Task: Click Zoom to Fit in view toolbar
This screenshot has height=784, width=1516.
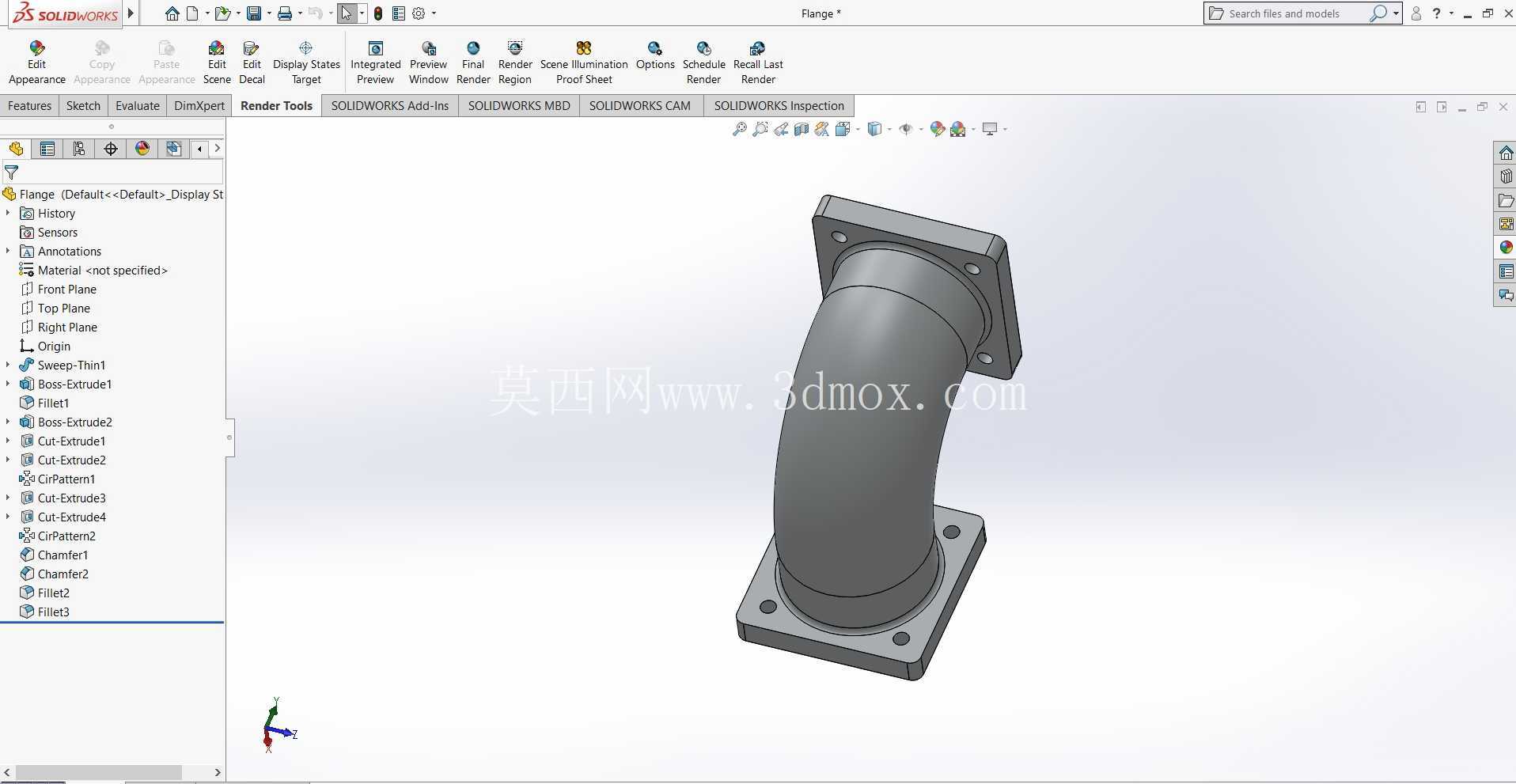Action: (739, 129)
